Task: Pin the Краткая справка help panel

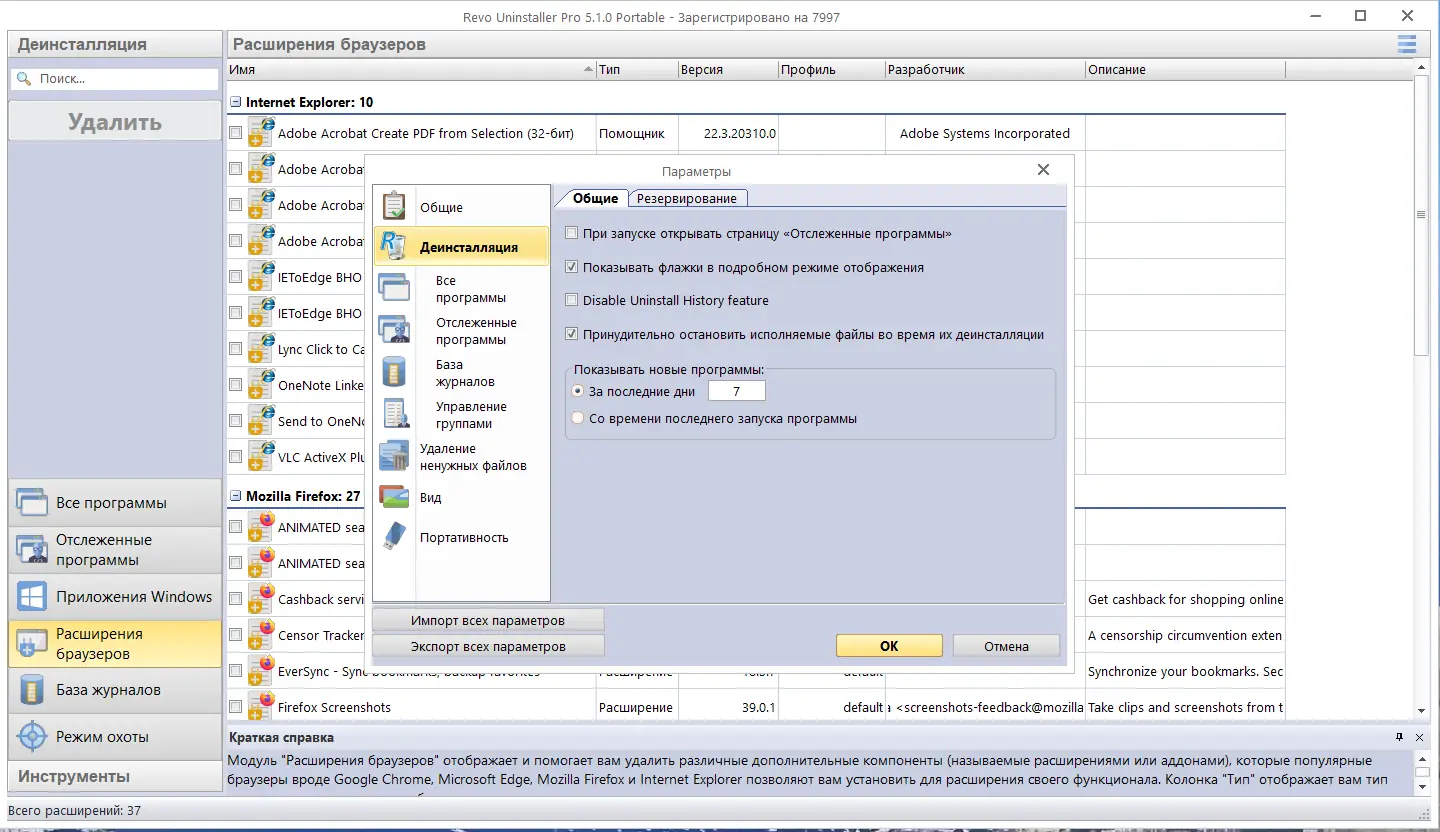Action: pyautogui.click(x=1399, y=737)
